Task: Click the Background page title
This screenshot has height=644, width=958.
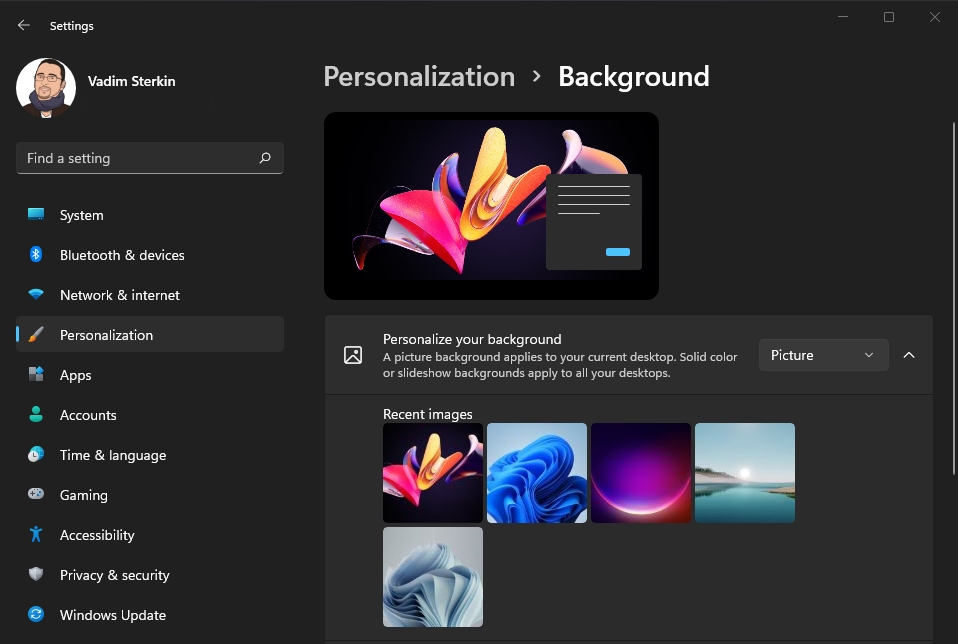Action: click(x=634, y=77)
